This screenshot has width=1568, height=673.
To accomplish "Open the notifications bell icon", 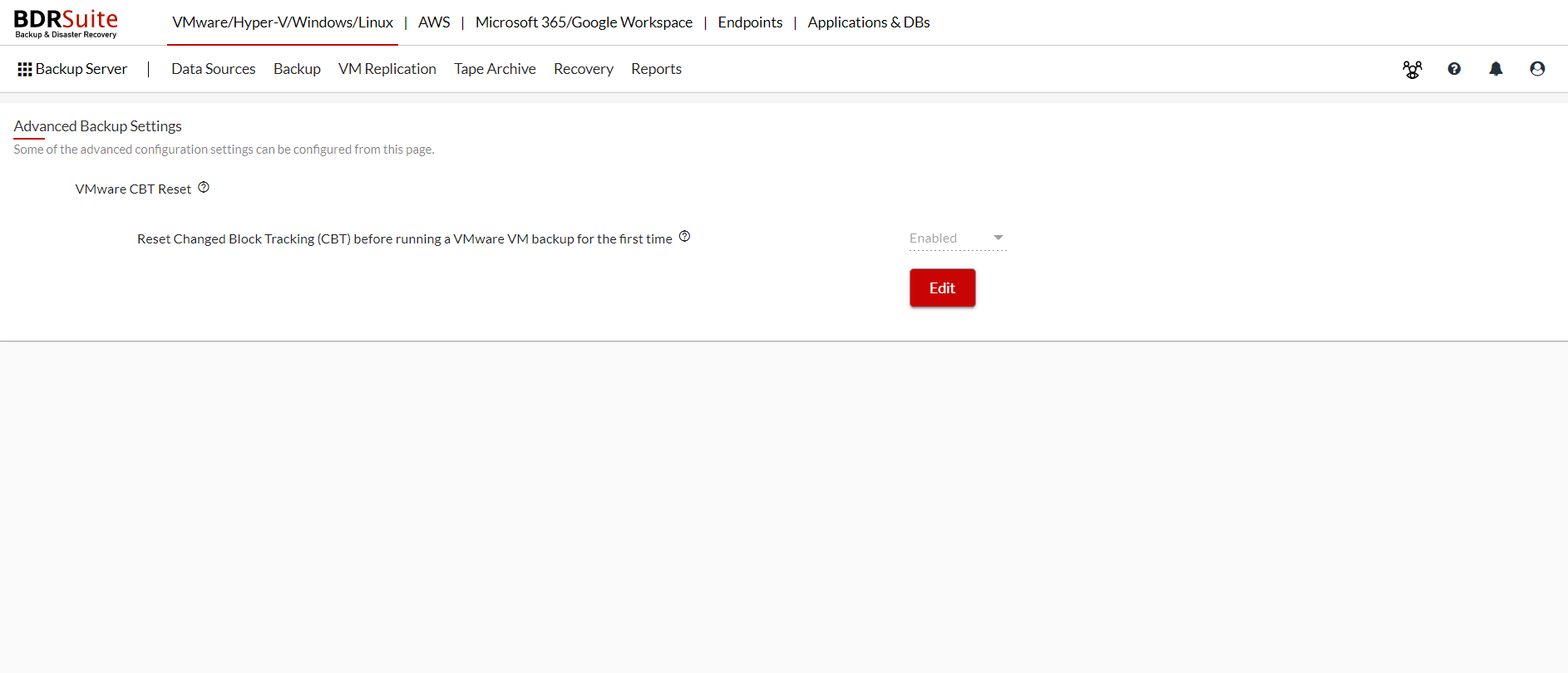I will tap(1496, 69).
